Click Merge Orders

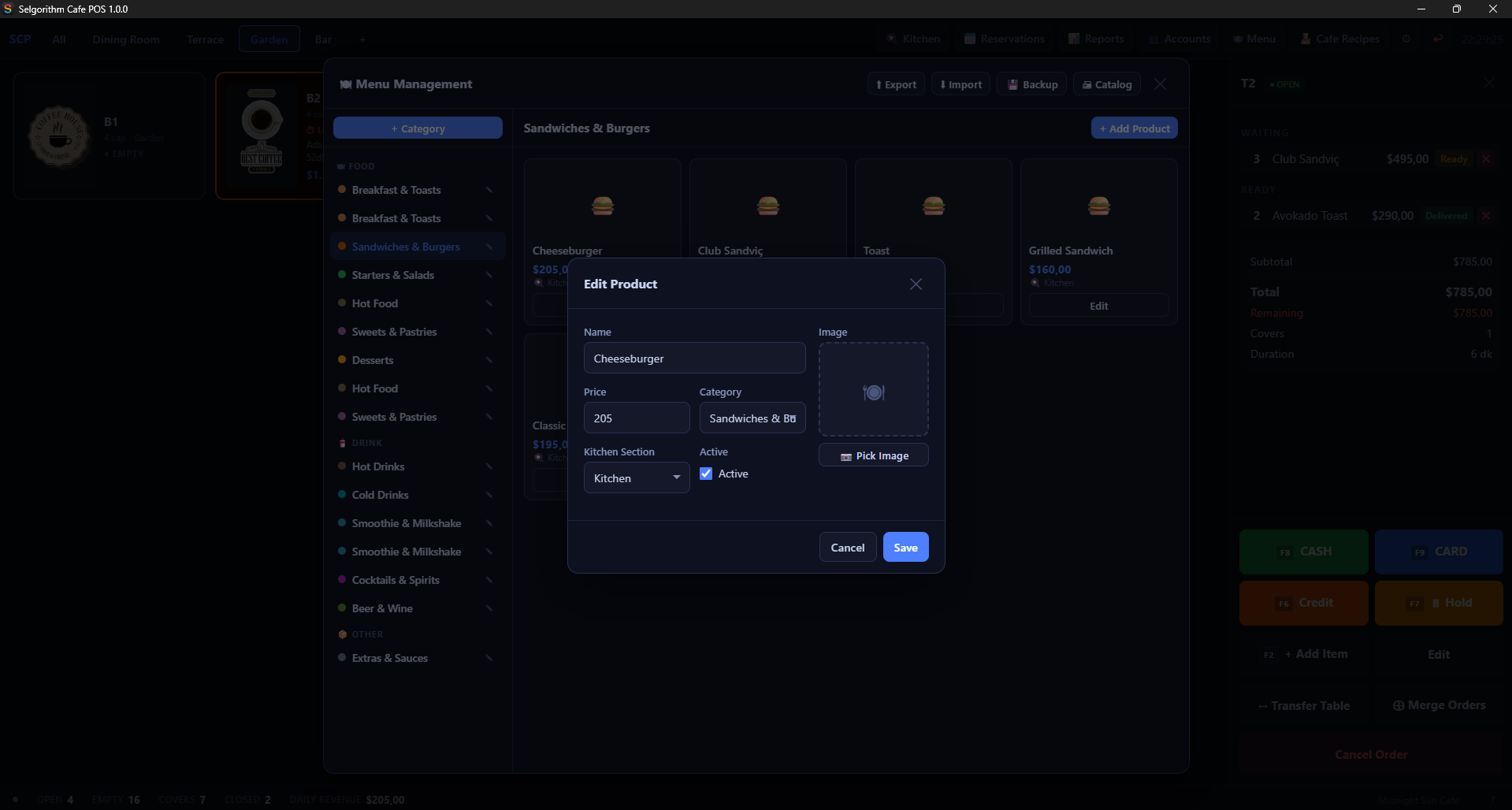click(x=1439, y=705)
